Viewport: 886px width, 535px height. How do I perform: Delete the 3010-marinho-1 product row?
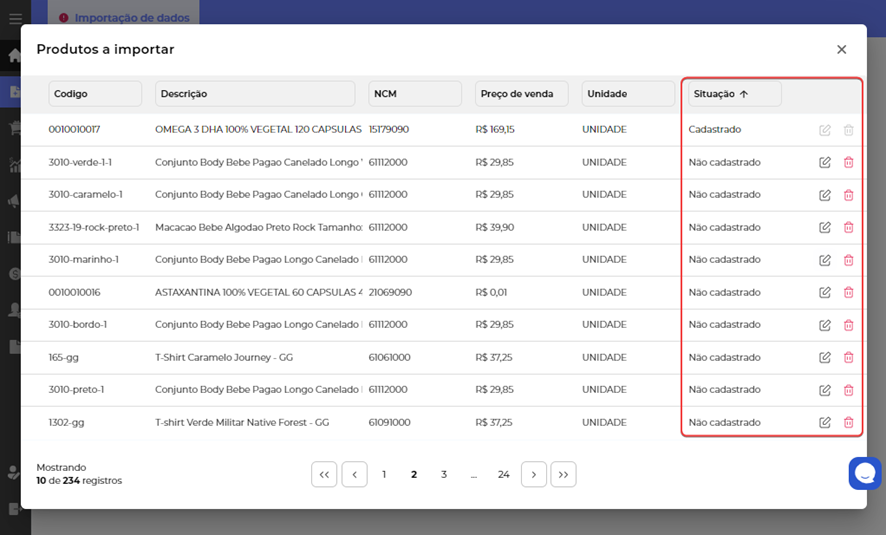click(848, 260)
